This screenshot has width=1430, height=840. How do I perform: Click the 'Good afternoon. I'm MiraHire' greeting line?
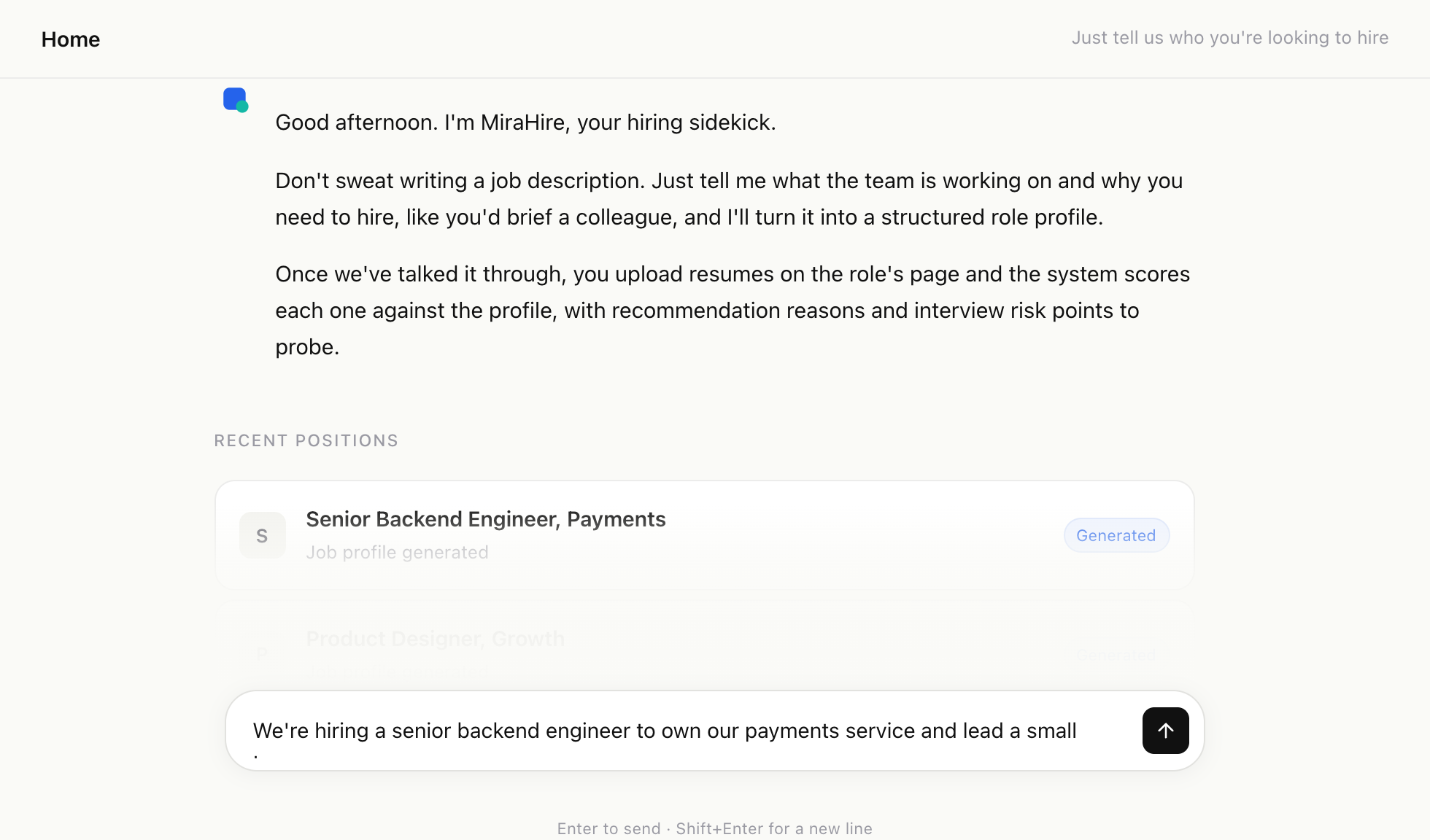[x=525, y=122]
